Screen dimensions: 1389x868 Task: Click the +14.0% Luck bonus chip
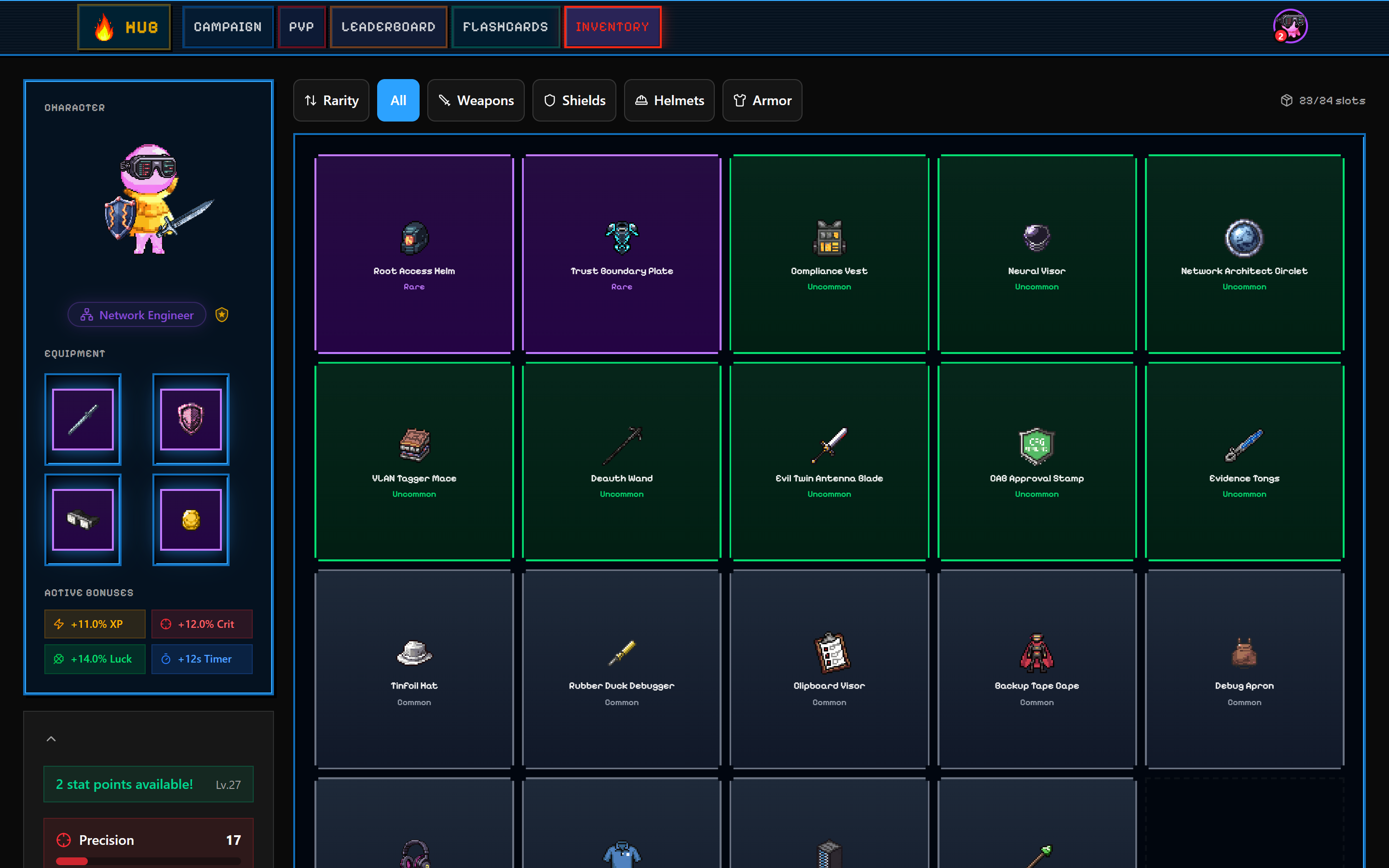(94, 658)
